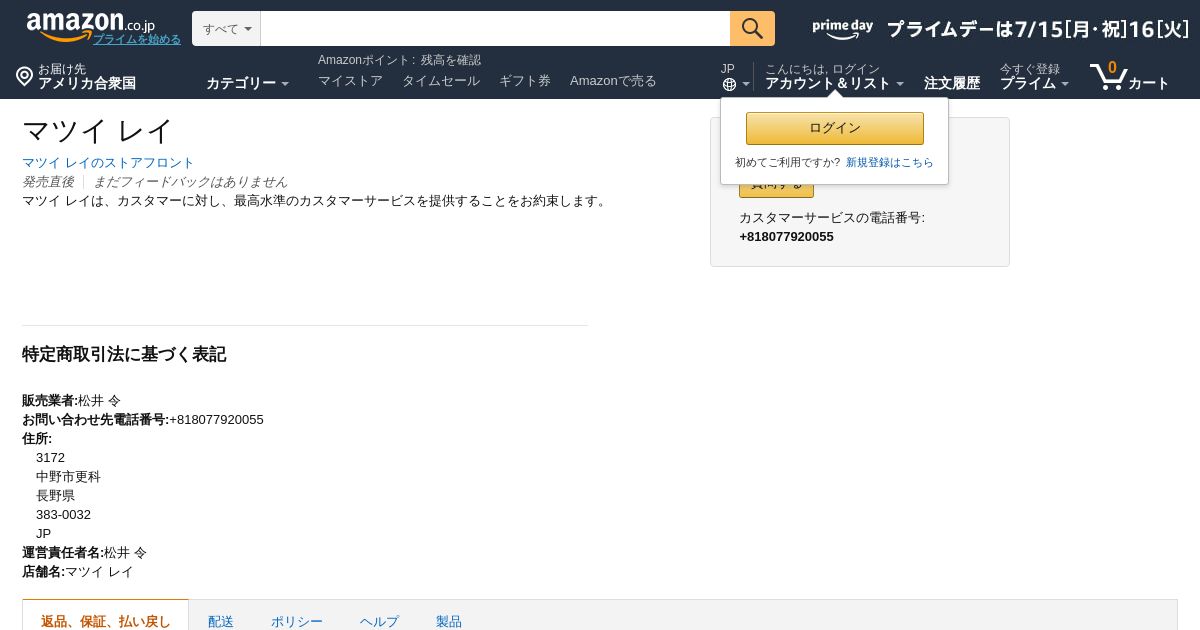Switch to the 配送 tab

tap(221, 621)
